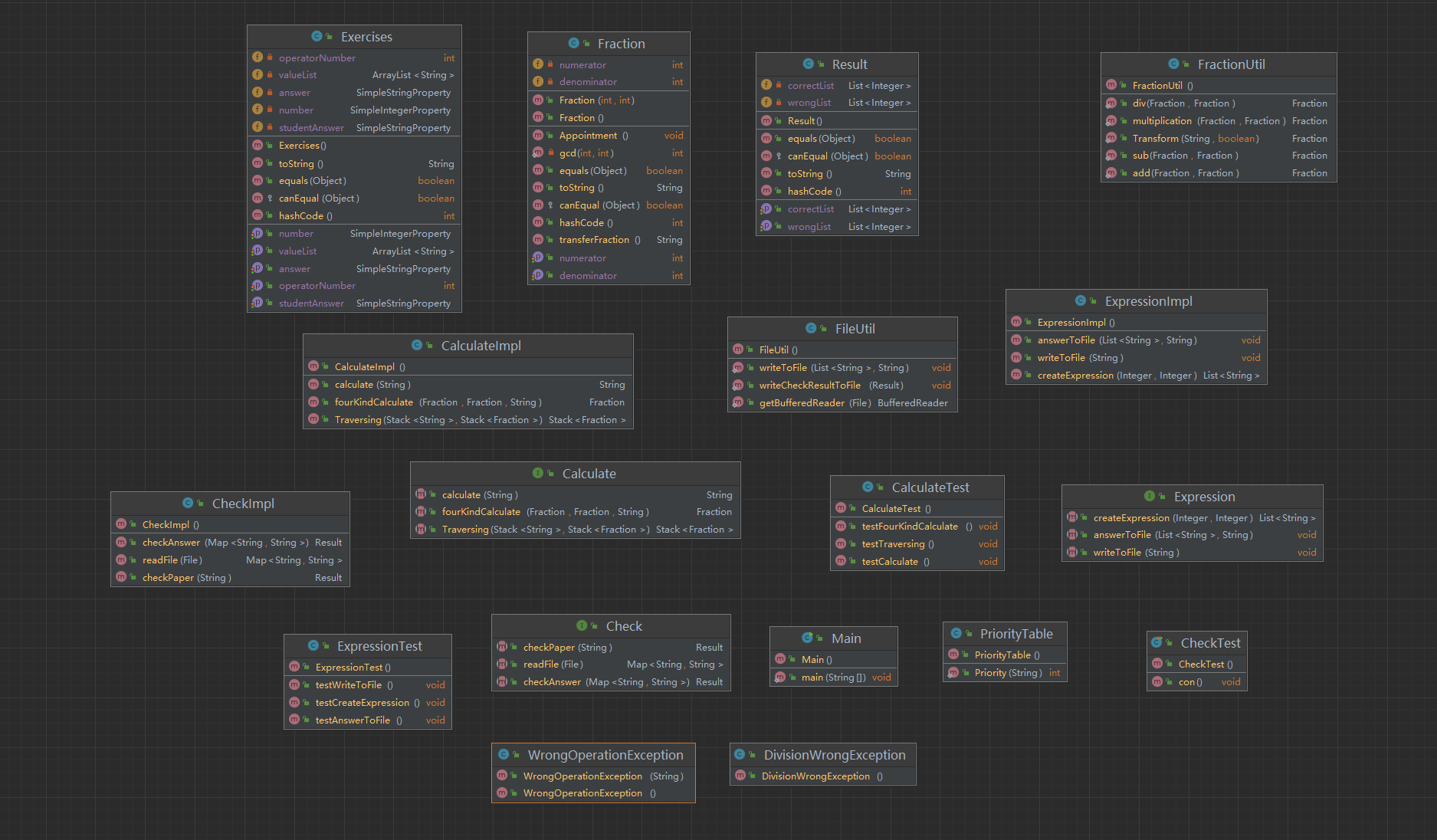Select denominator field row in Fraction
The width and height of the screenshot is (1437, 840).
click(x=609, y=82)
